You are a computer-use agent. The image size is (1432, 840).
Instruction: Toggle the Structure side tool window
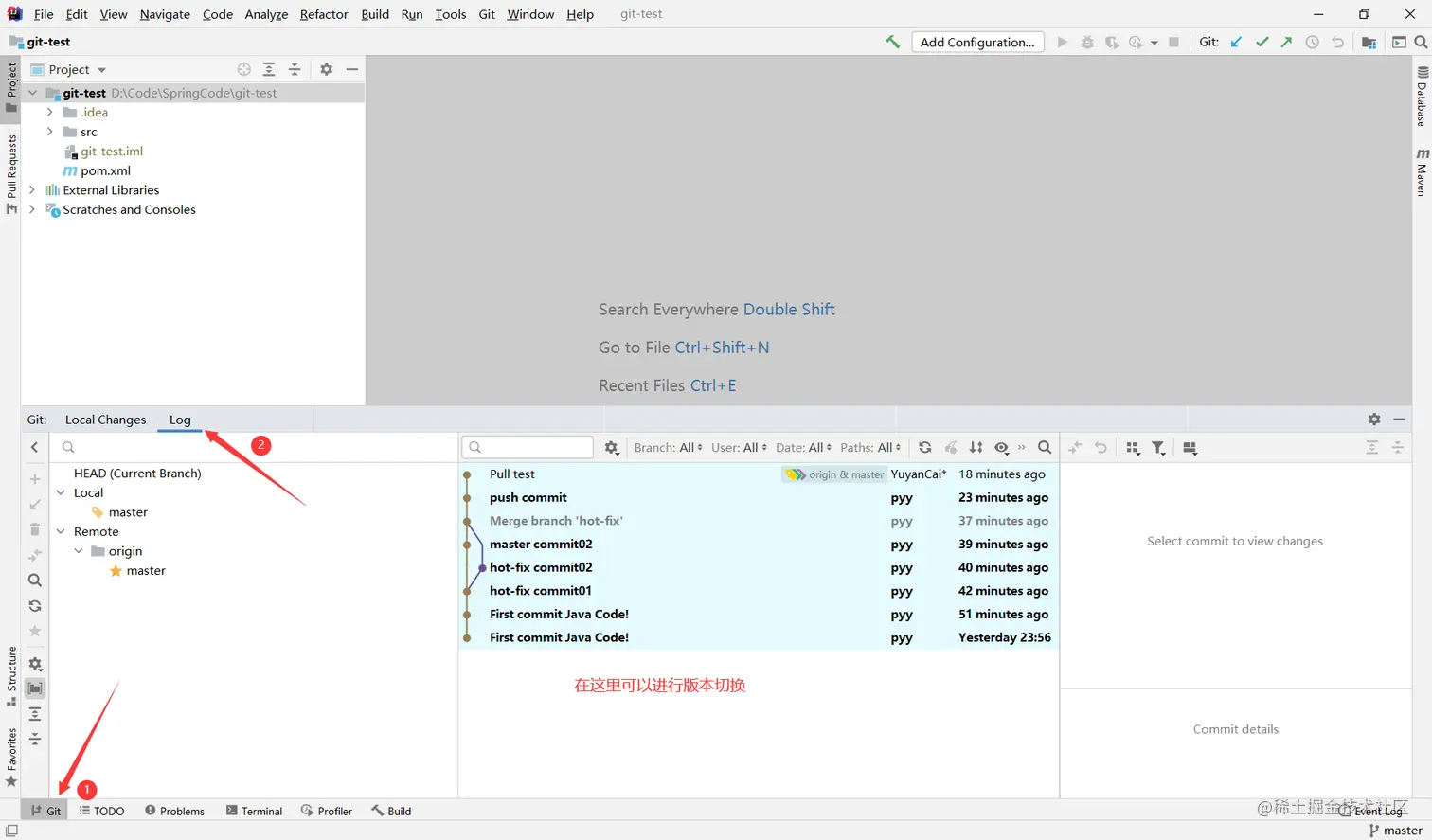click(x=10, y=676)
